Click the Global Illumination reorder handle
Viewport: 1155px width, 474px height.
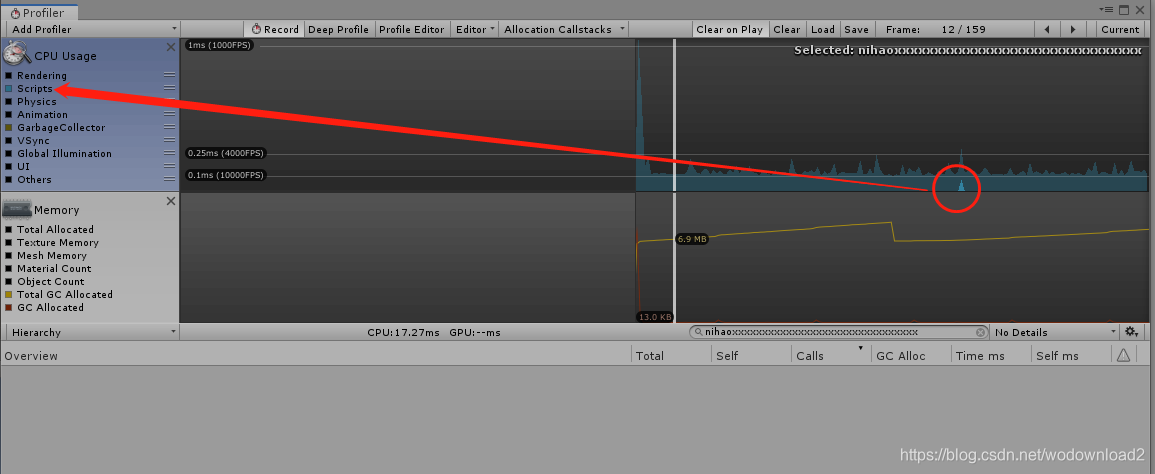coord(169,153)
